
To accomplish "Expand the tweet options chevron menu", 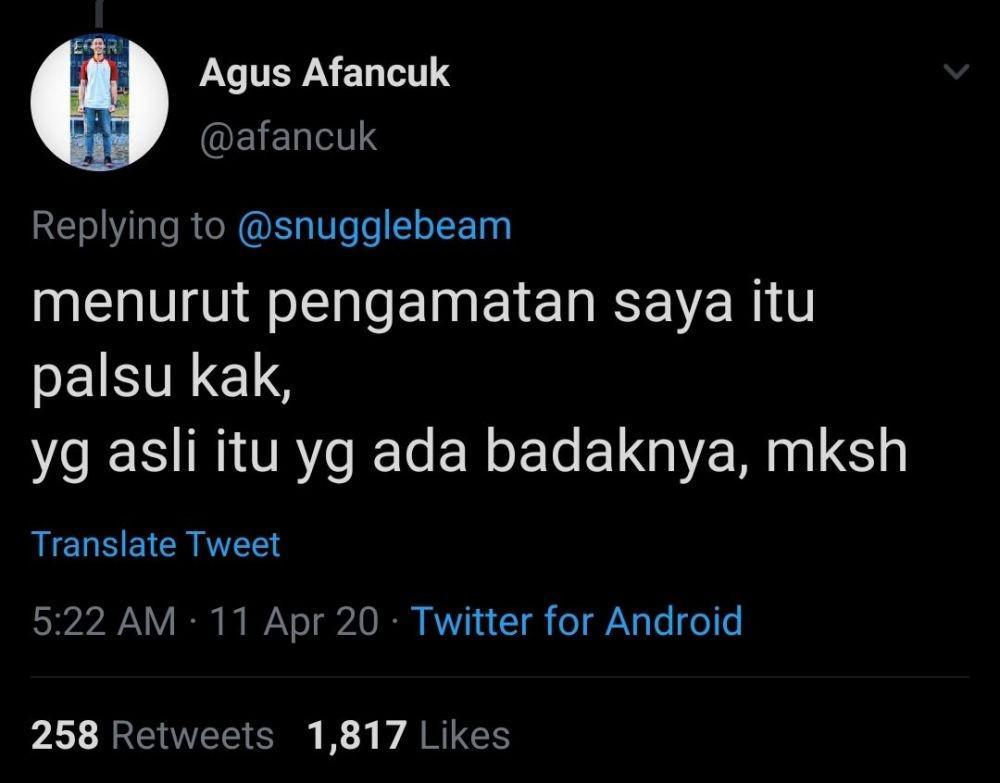I will tap(956, 71).
